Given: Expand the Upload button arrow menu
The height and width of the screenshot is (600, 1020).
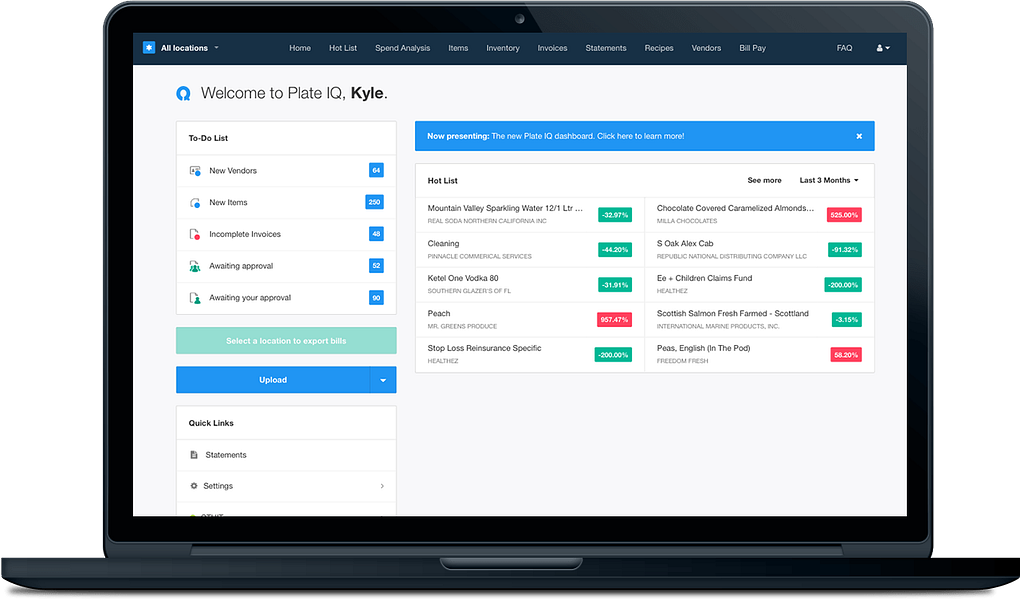Looking at the screenshot, I should tap(383, 380).
